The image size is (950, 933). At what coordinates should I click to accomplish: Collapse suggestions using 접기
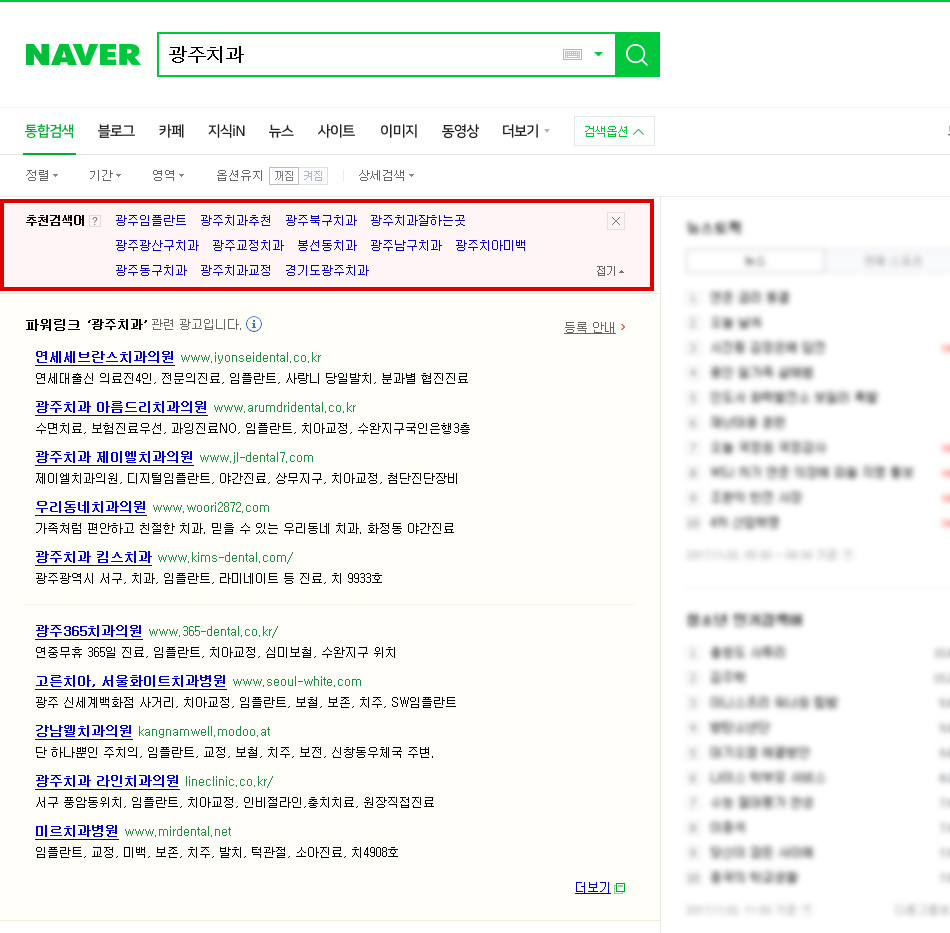(x=608, y=272)
